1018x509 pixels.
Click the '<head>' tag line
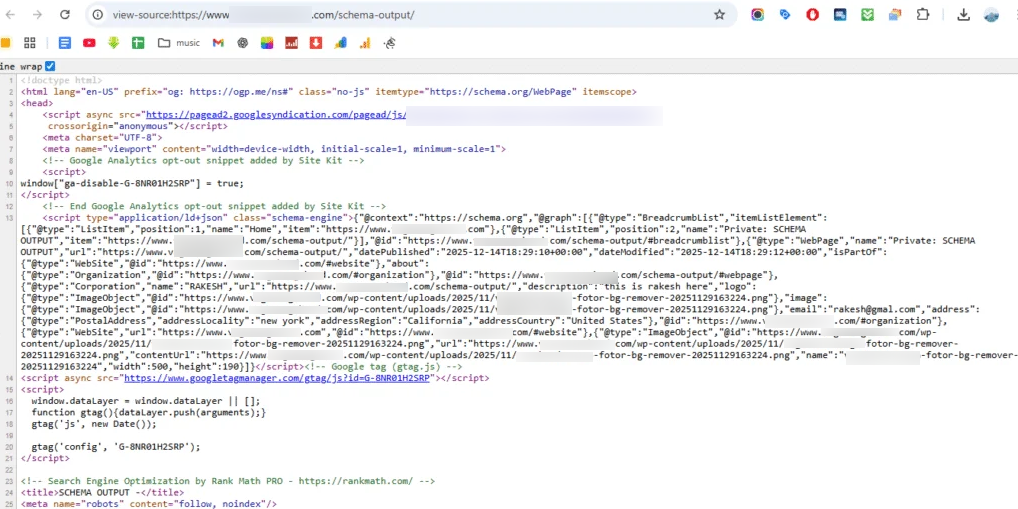[x=37, y=103]
